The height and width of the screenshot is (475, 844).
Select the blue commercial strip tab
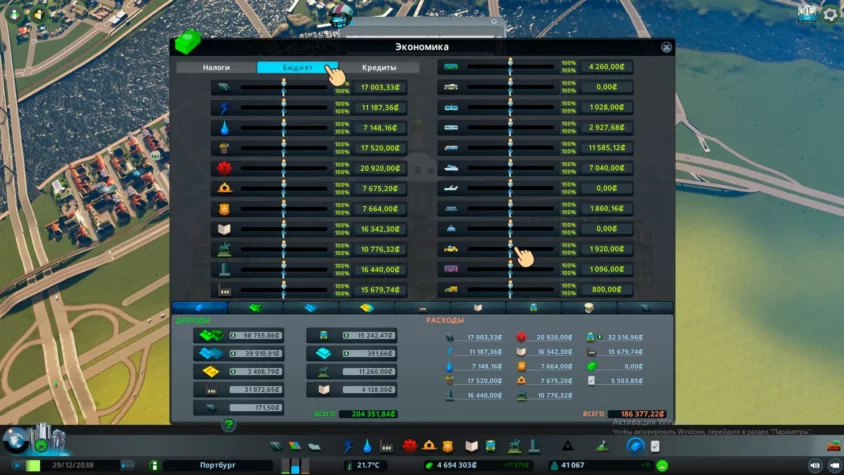pos(311,308)
